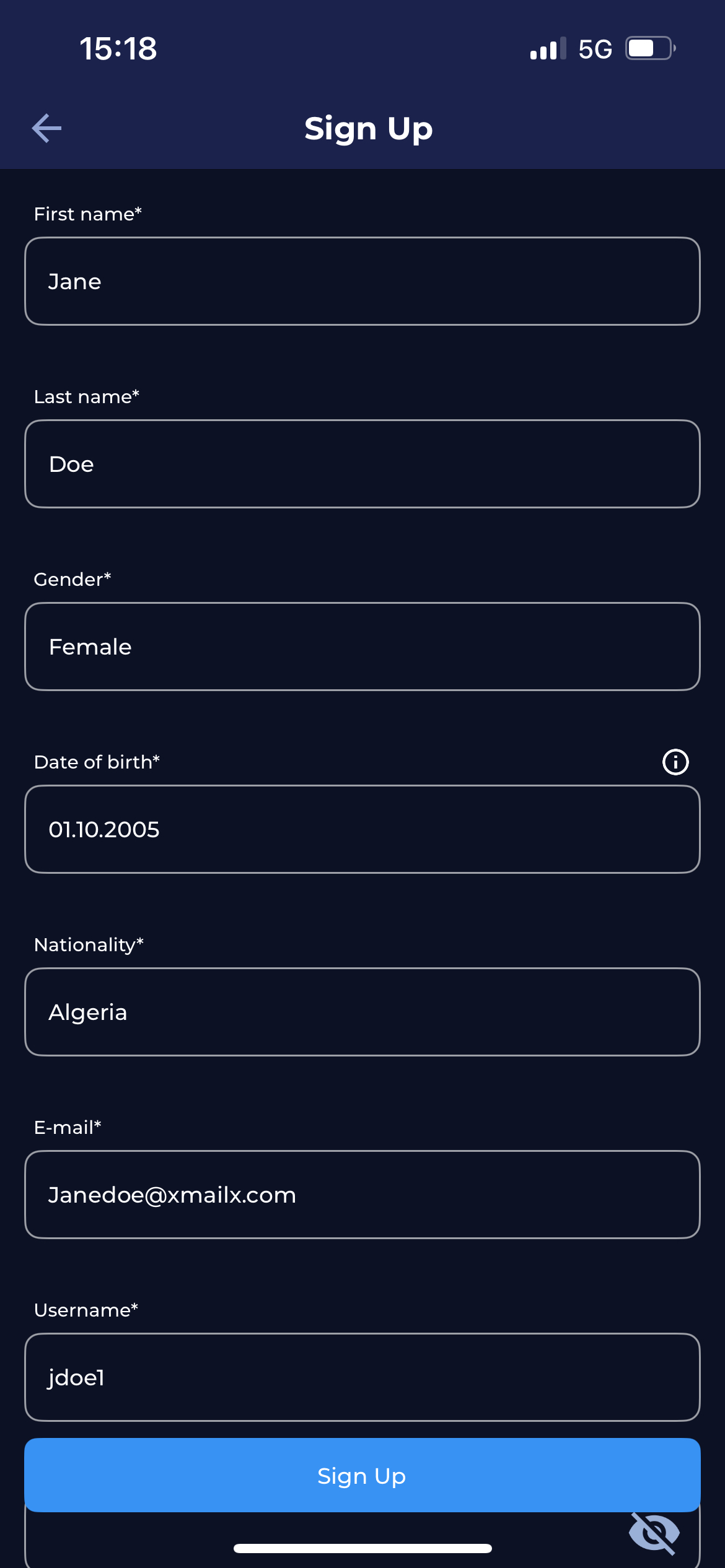Viewport: 725px width, 1568px height.
Task: Edit the First name field containing Jane
Action: tap(362, 281)
